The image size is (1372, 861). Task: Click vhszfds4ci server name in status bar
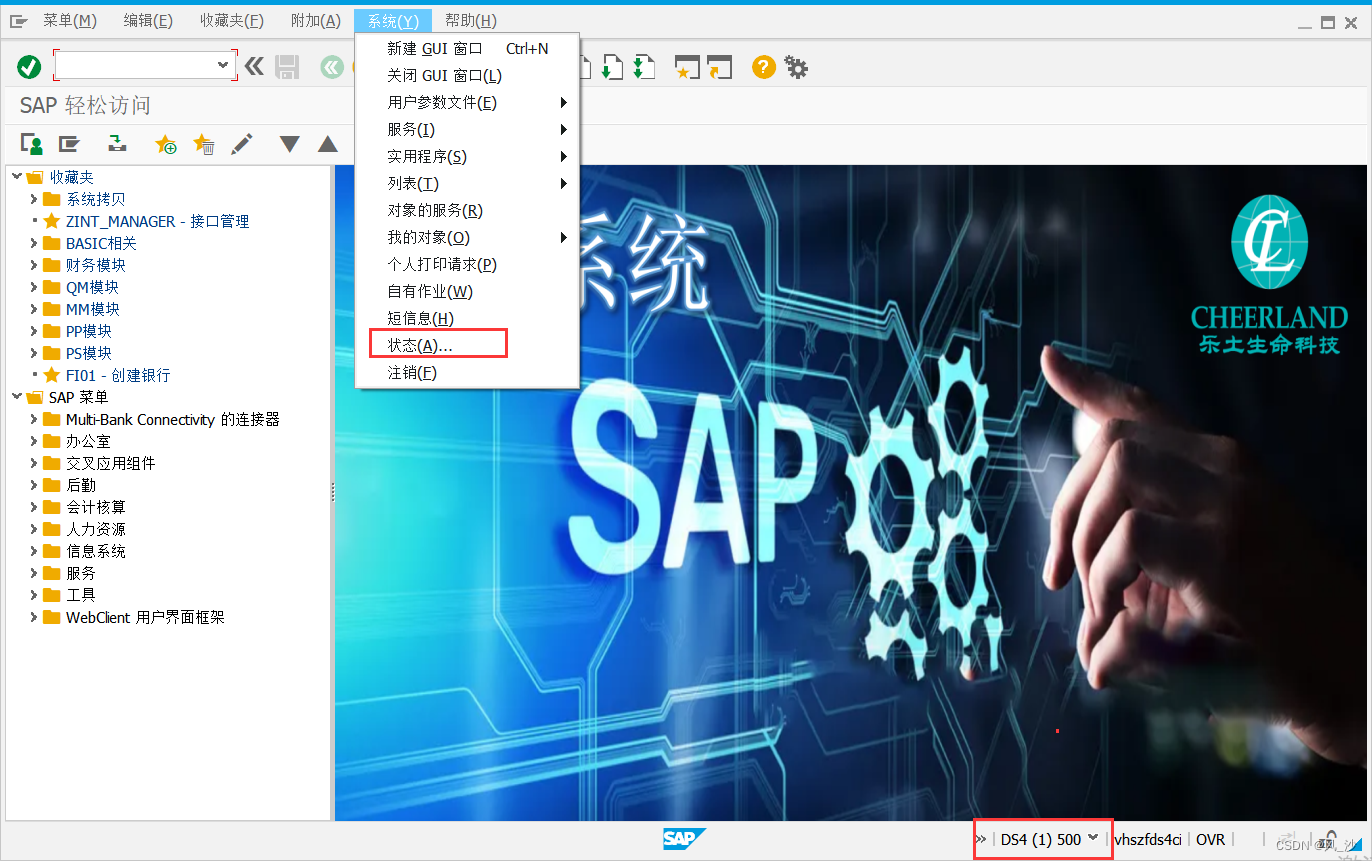[1148, 839]
